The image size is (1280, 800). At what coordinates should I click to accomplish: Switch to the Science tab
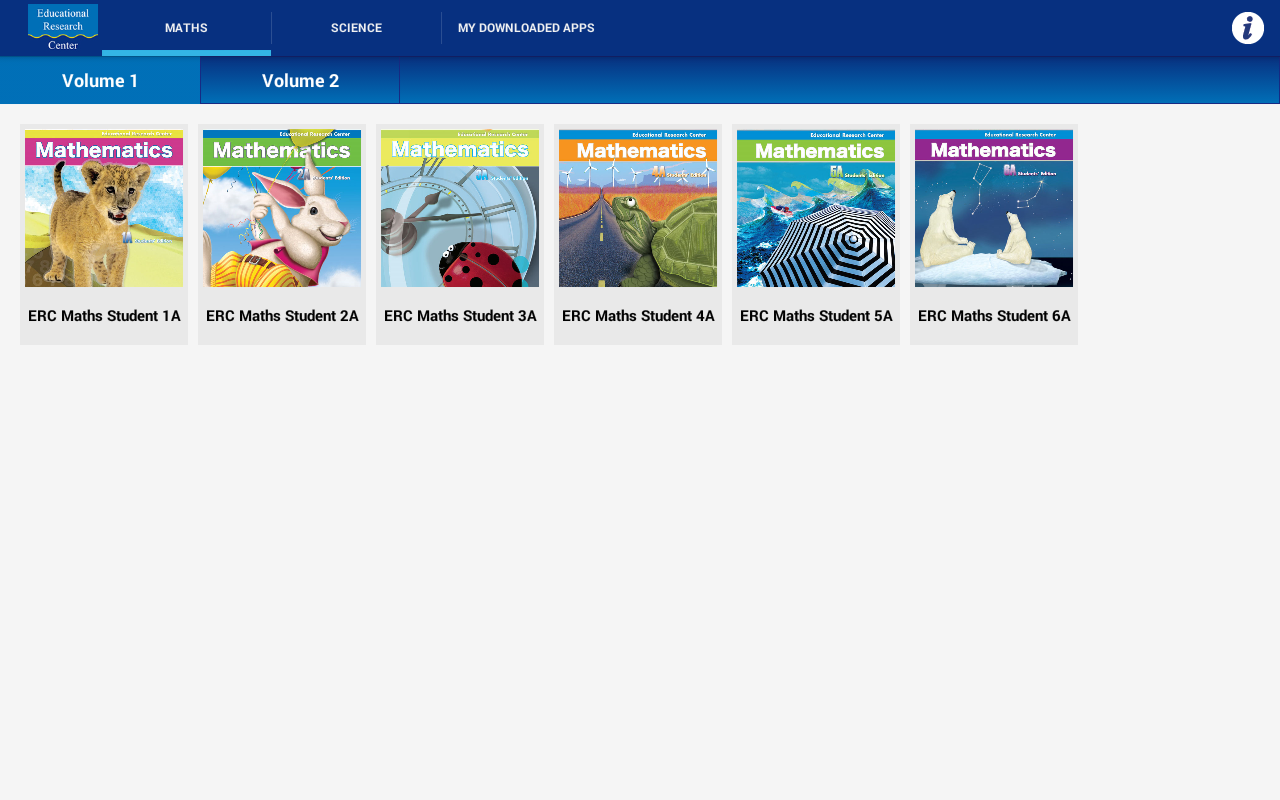pos(356,28)
